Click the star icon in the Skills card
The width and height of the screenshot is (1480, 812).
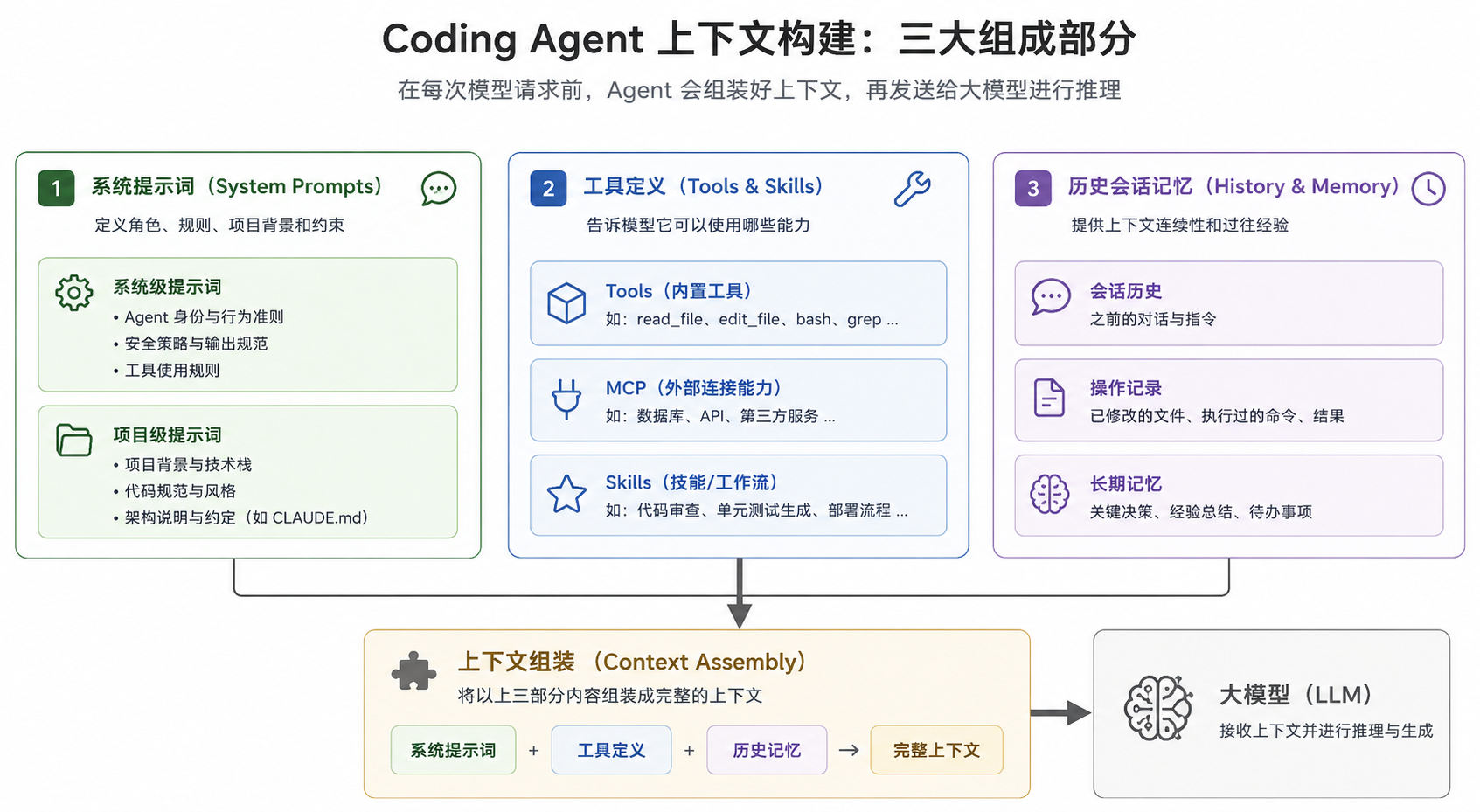tap(566, 494)
